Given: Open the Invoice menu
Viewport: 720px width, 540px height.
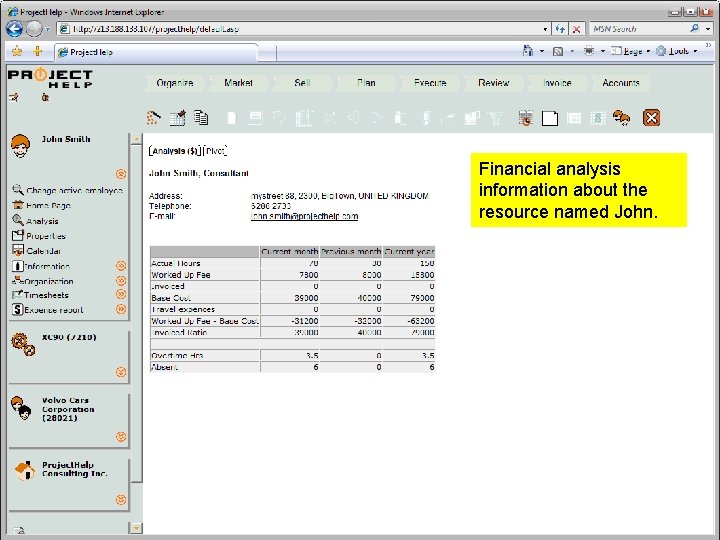Looking at the screenshot, I should (557, 83).
